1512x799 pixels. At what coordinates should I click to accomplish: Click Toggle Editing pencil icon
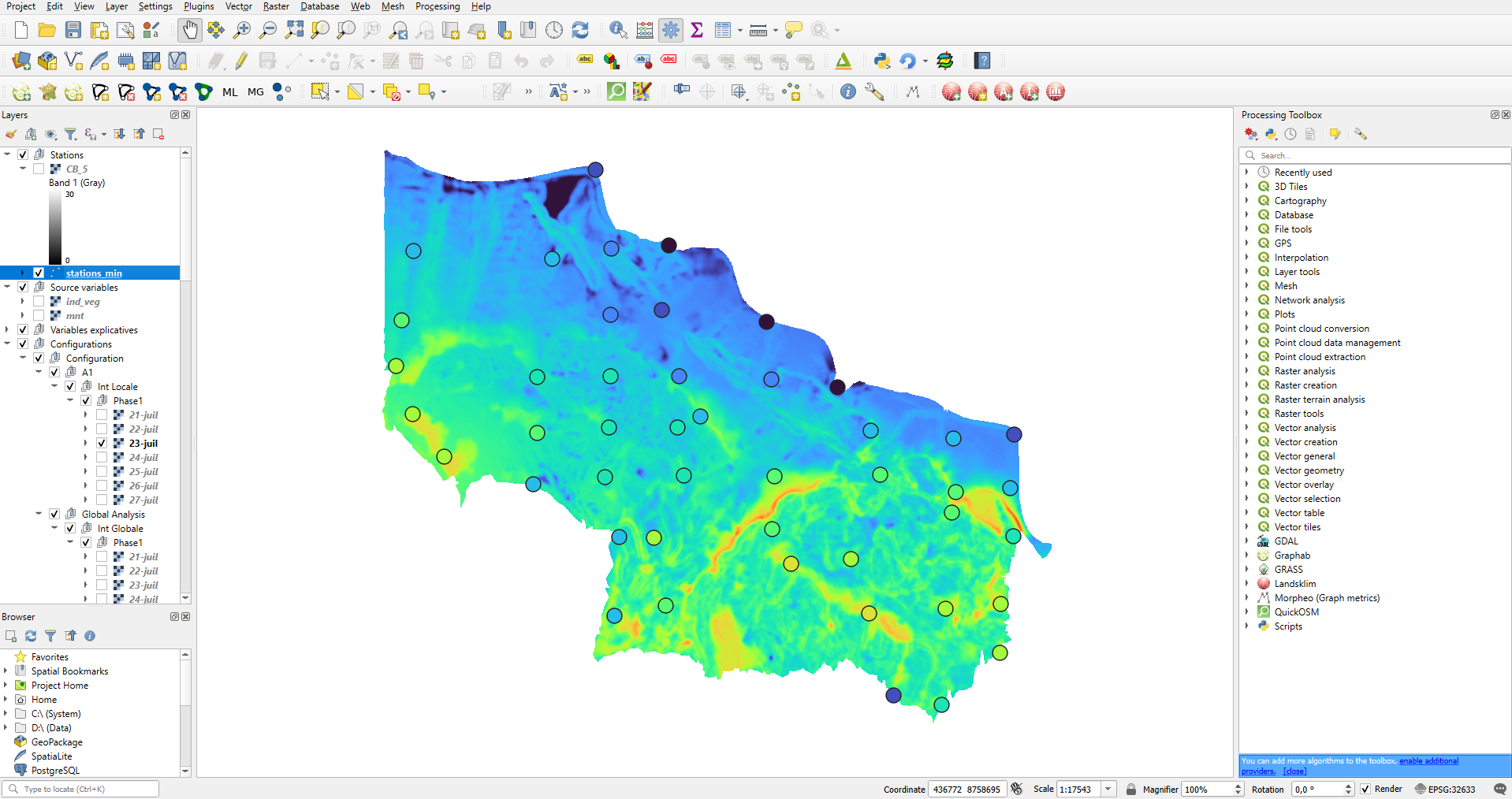(241, 61)
